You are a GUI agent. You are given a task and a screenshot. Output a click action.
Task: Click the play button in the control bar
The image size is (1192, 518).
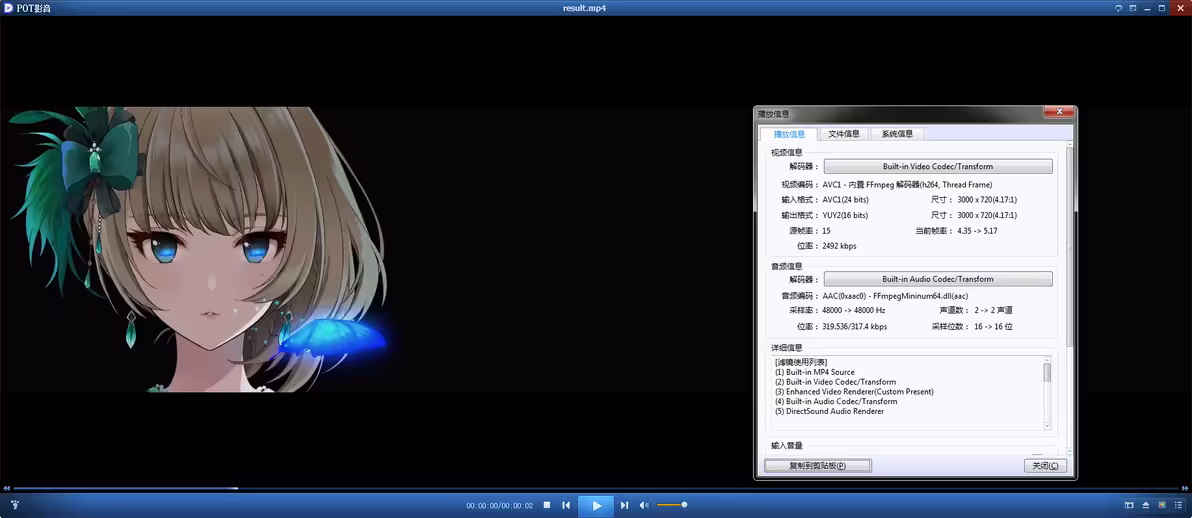(x=596, y=506)
